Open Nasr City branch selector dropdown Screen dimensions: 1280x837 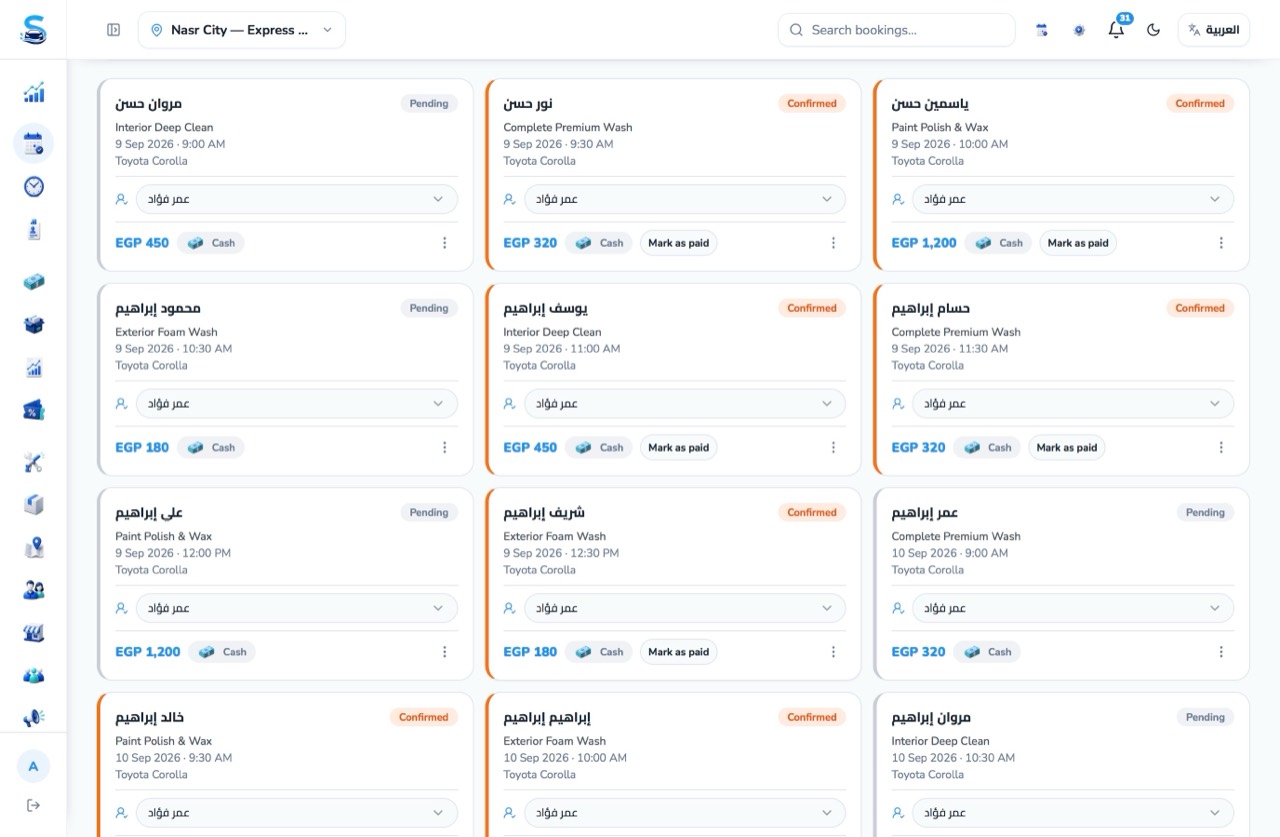click(x=242, y=30)
